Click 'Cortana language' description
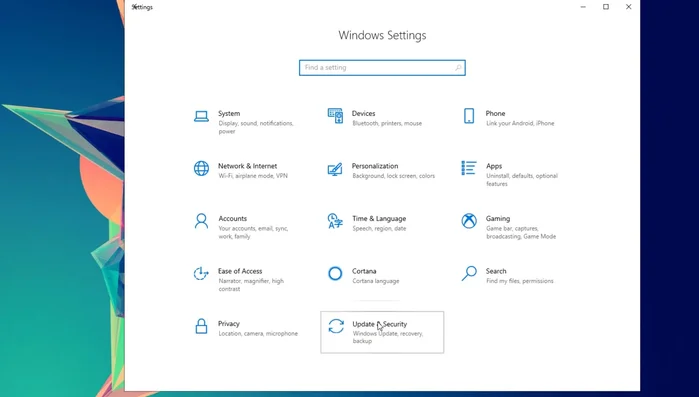 (376, 281)
